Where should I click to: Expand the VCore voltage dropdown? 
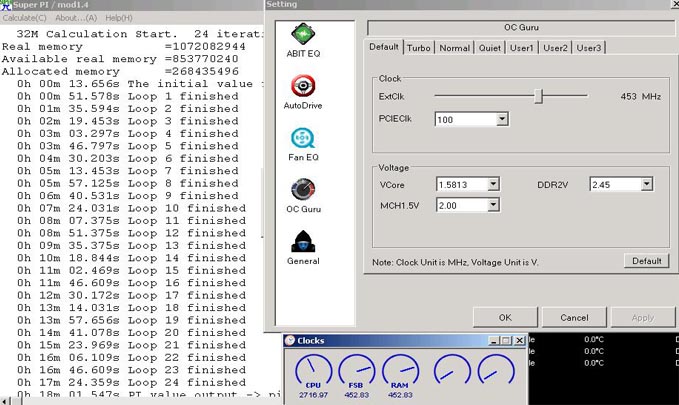point(493,184)
